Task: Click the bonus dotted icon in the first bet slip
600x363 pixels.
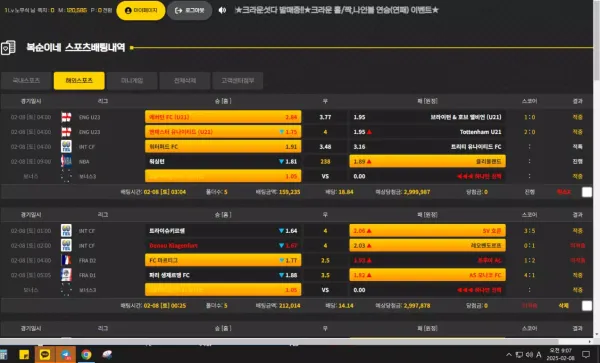Action: [x=66, y=176]
